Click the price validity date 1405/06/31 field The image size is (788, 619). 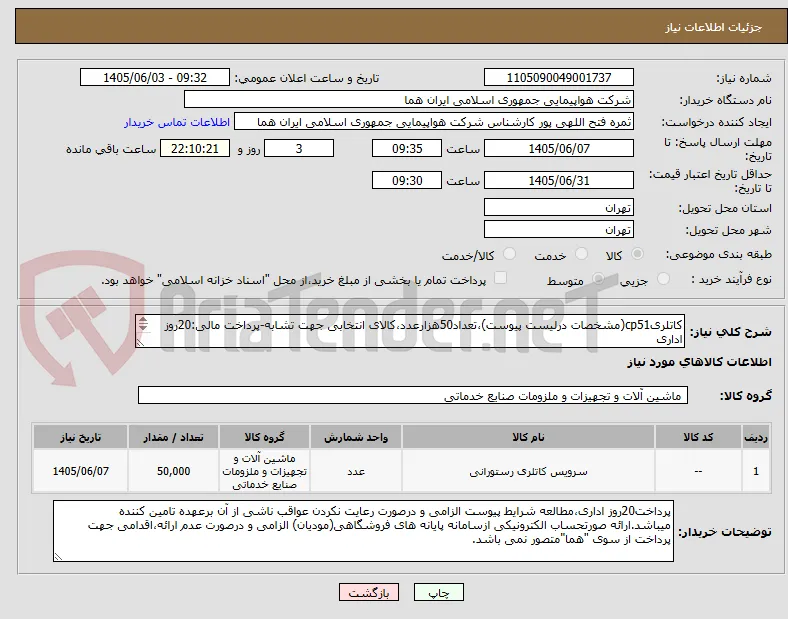558,180
